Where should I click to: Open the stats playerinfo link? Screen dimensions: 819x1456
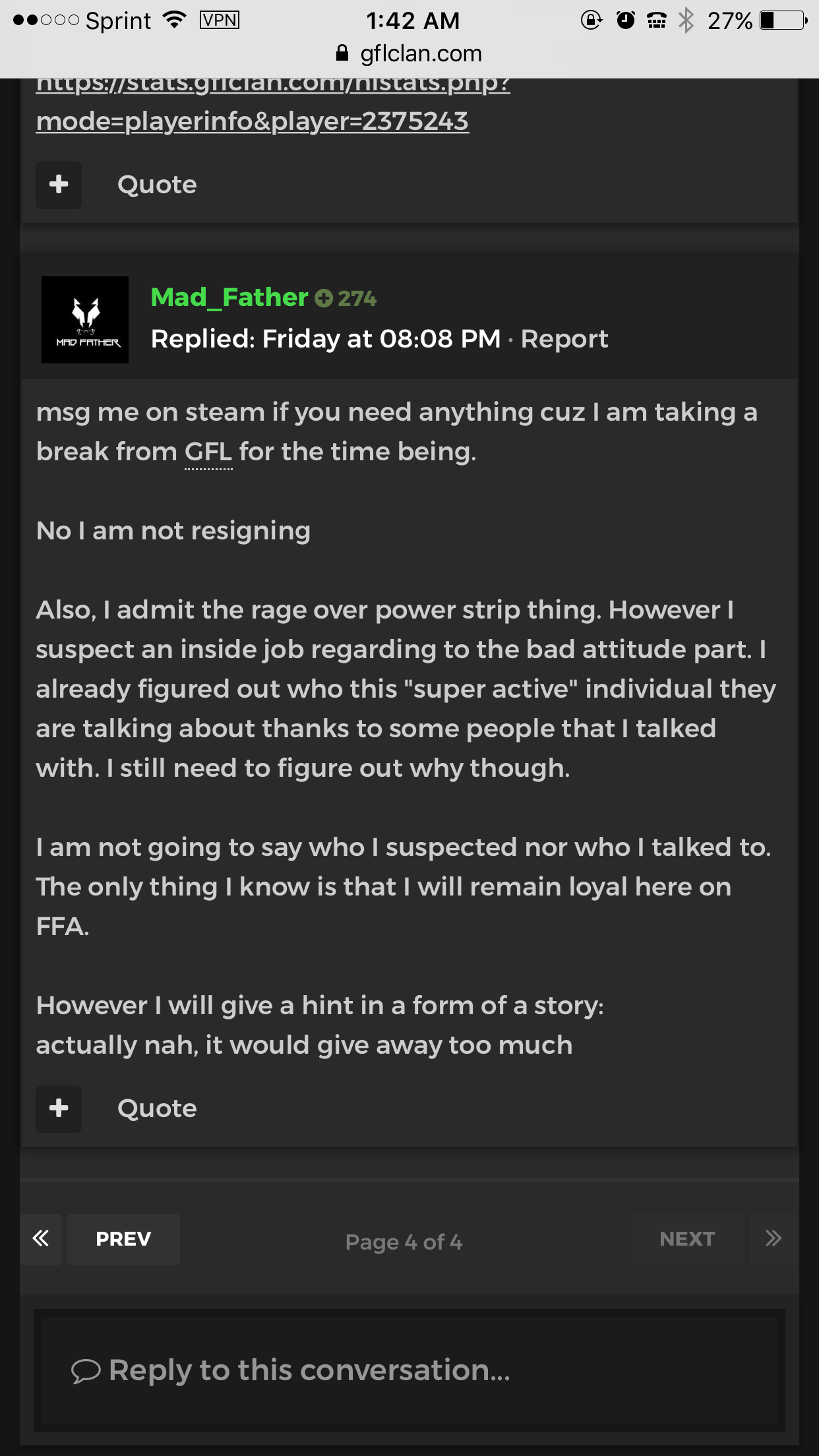[252, 121]
